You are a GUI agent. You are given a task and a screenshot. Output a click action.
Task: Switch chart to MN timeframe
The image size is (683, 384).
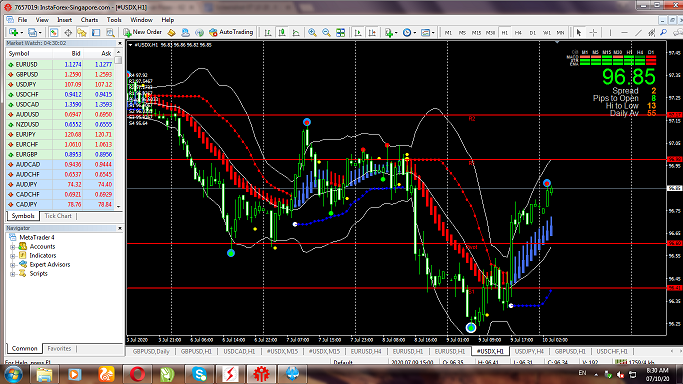pyautogui.click(x=561, y=33)
